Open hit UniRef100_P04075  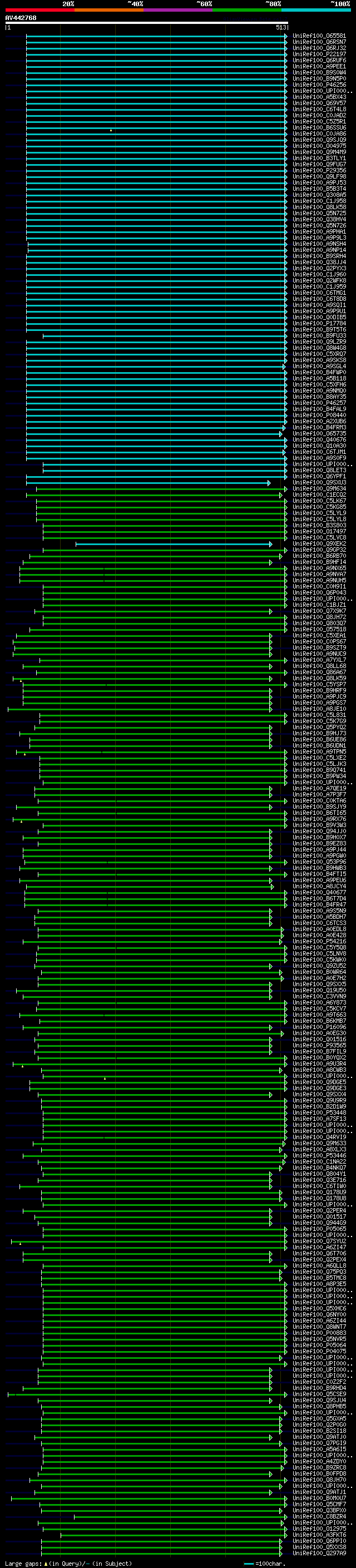pyautogui.click(x=319, y=1351)
